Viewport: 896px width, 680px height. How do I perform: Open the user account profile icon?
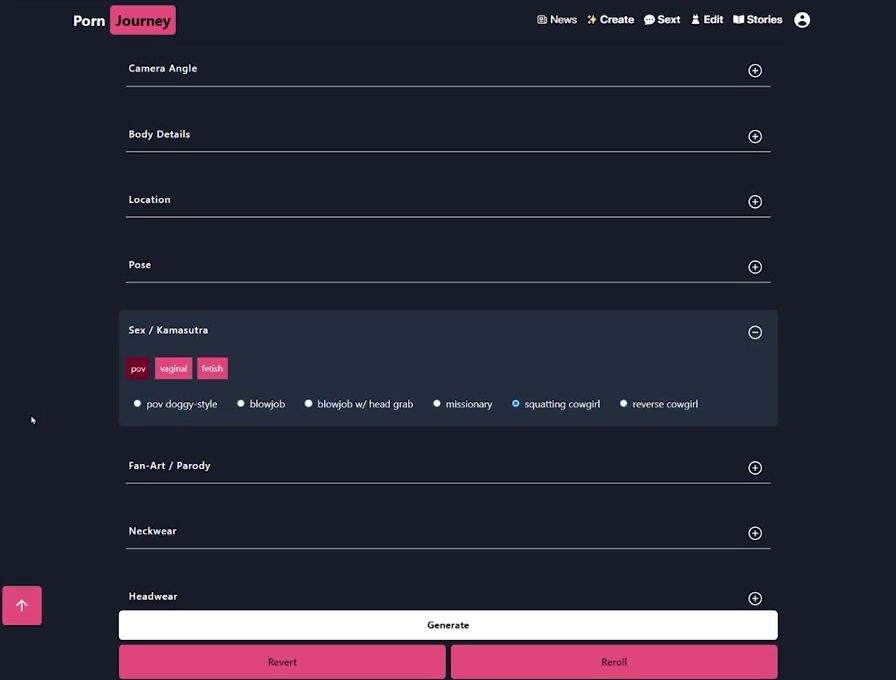coord(801,20)
